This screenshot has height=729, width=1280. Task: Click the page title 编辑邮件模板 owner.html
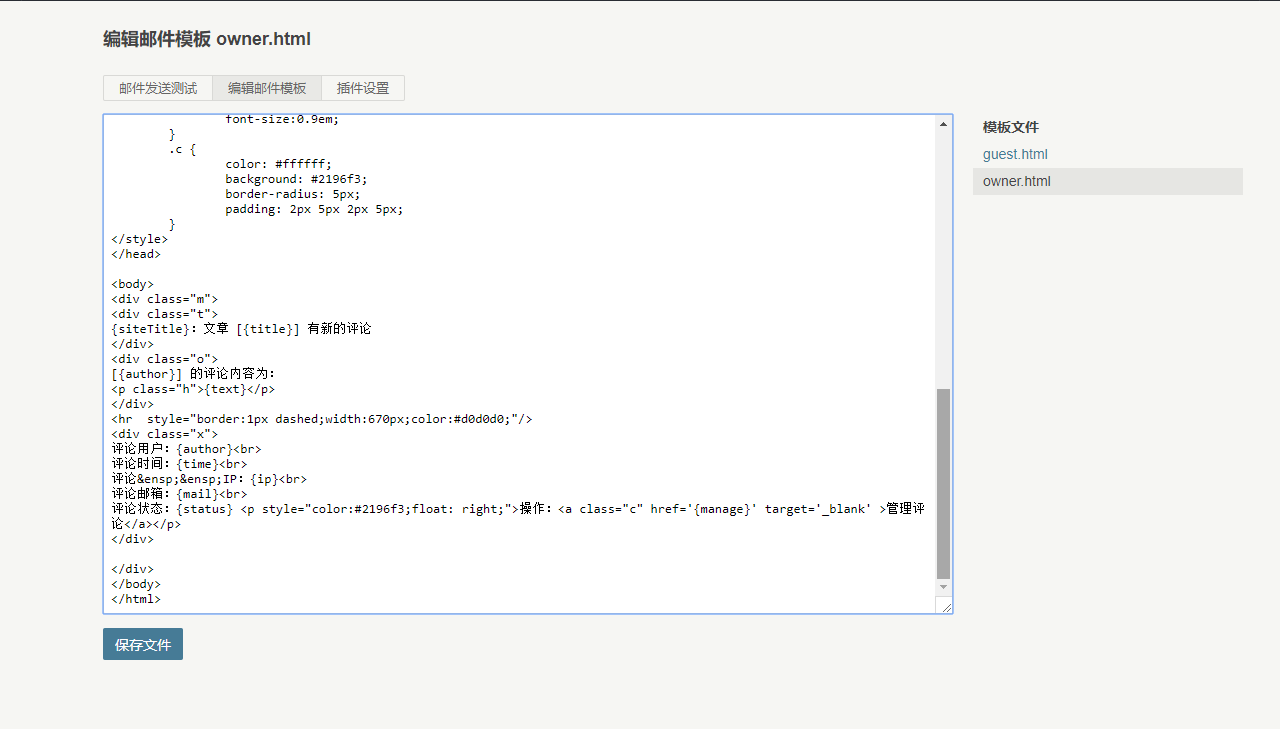[206, 39]
